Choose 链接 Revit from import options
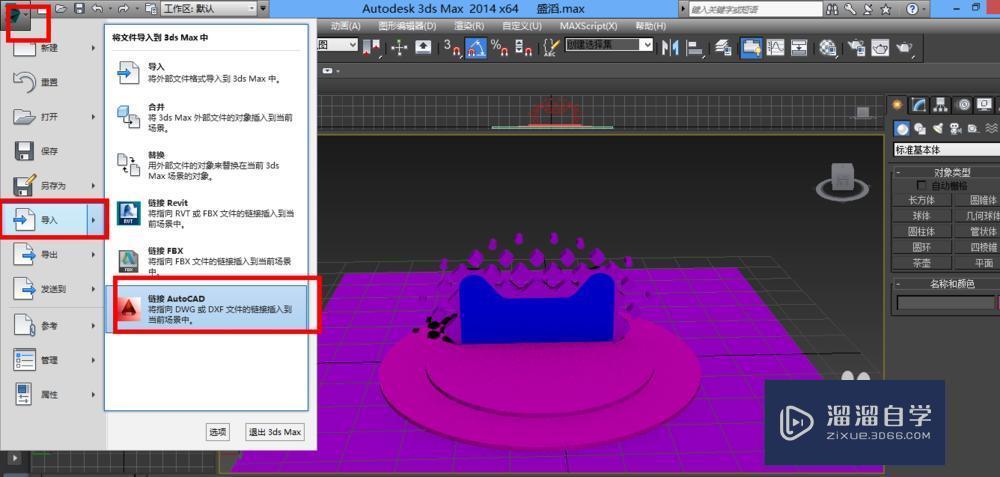 click(206, 213)
